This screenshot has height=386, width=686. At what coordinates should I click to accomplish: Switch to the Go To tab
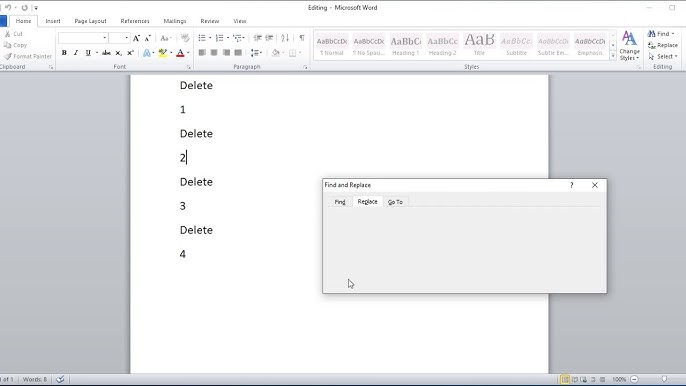pos(395,202)
